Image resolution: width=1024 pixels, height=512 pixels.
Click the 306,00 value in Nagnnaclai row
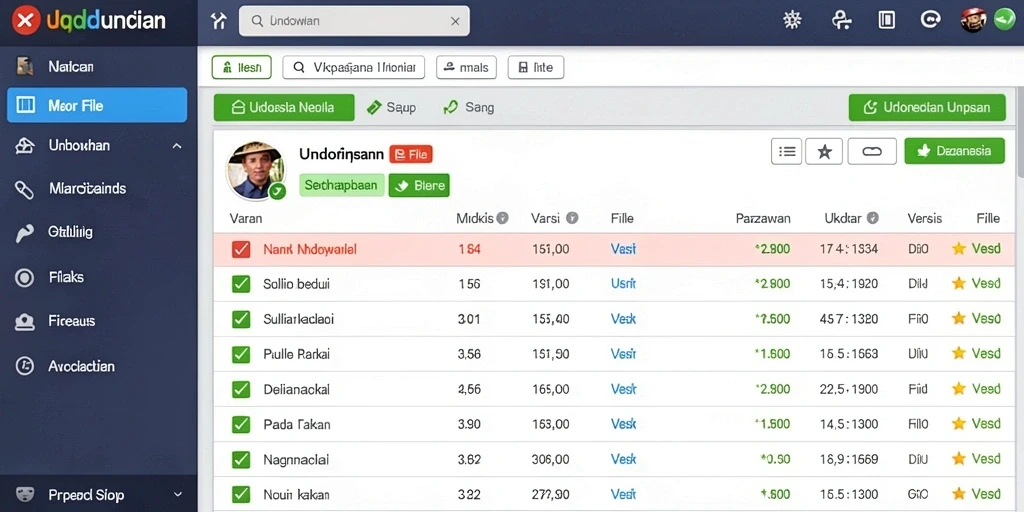coord(551,459)
